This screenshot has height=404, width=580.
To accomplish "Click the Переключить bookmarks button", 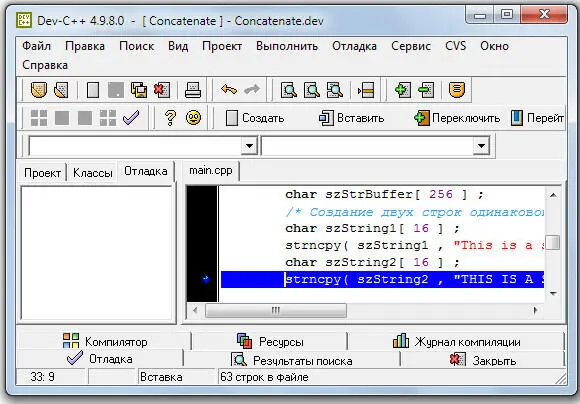I will point(457,118).
